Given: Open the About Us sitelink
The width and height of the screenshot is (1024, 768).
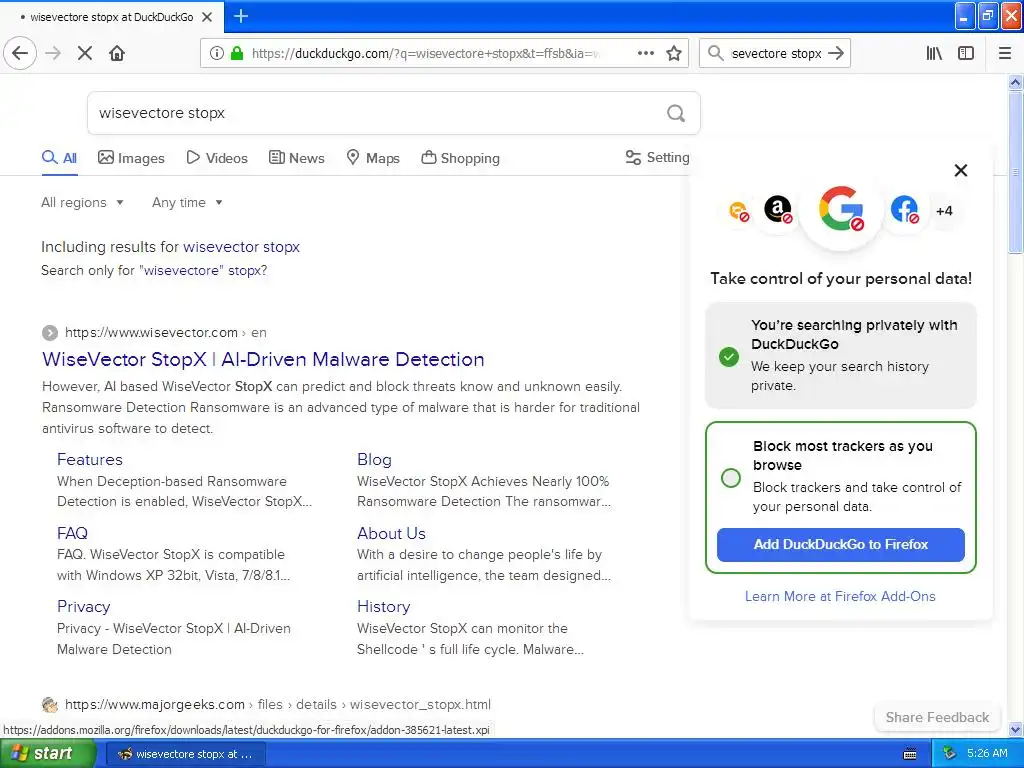Looking at the screenshot, I should point(391,534).
